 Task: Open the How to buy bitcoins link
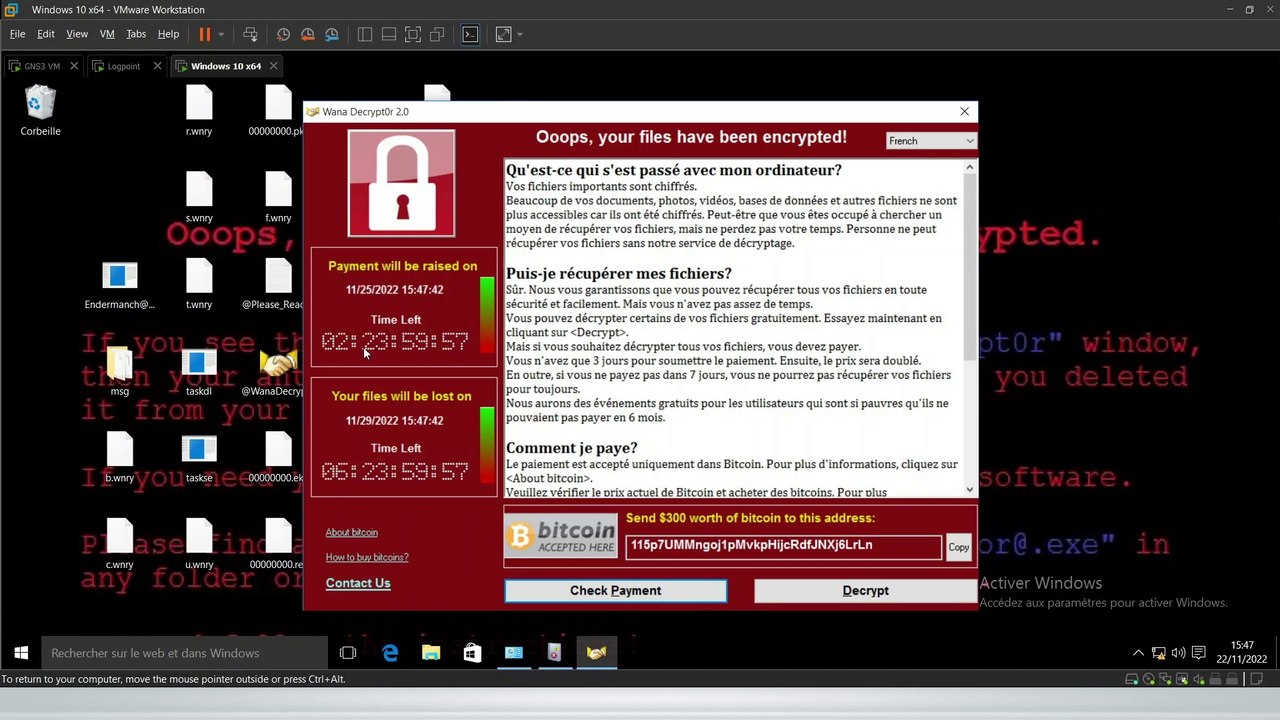click(x=367, y=557)
